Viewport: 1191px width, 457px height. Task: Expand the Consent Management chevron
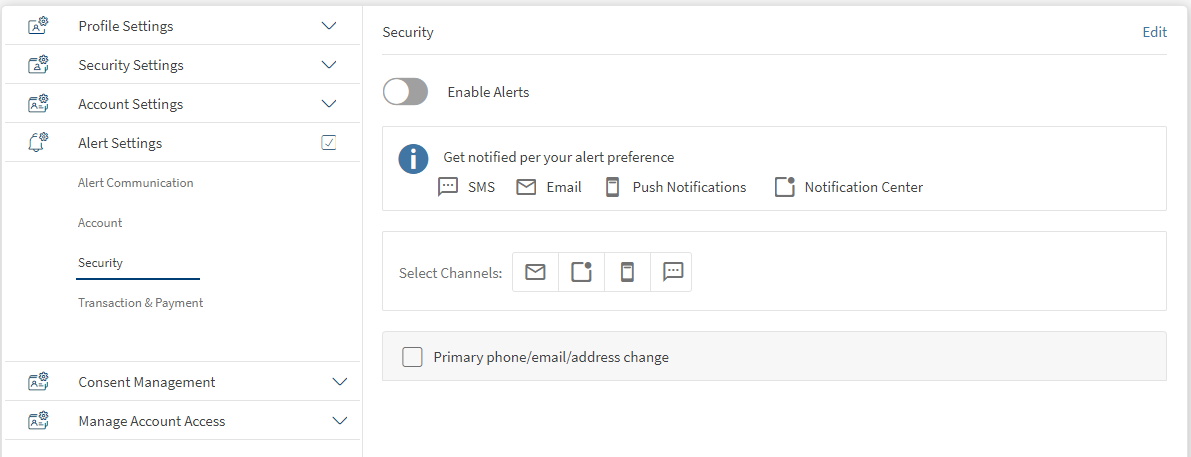[x=339, y=382]
